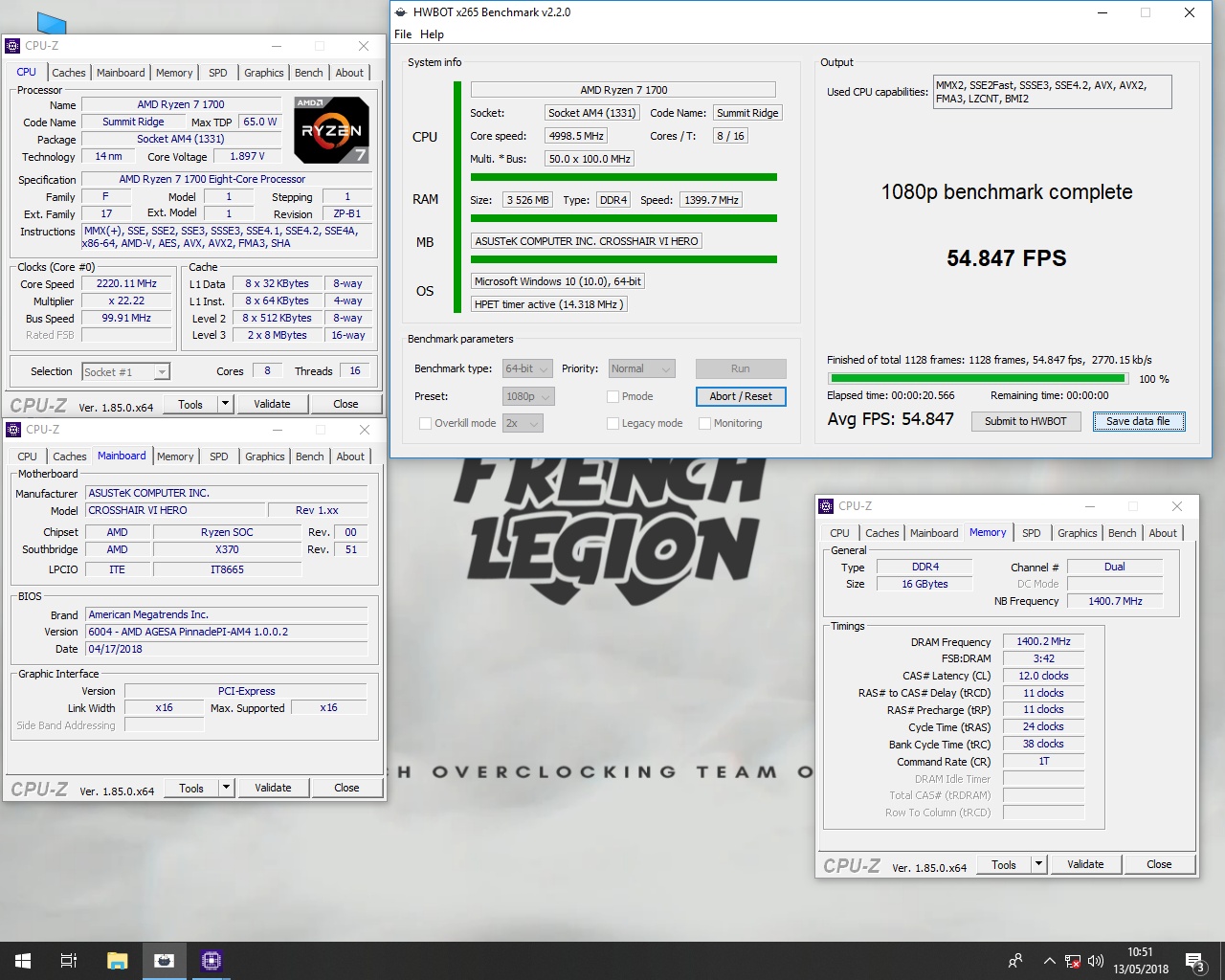Viewport: 1225px width, 980px height.
Task: Click green bar below CPU info section
Action: (624, 177)
